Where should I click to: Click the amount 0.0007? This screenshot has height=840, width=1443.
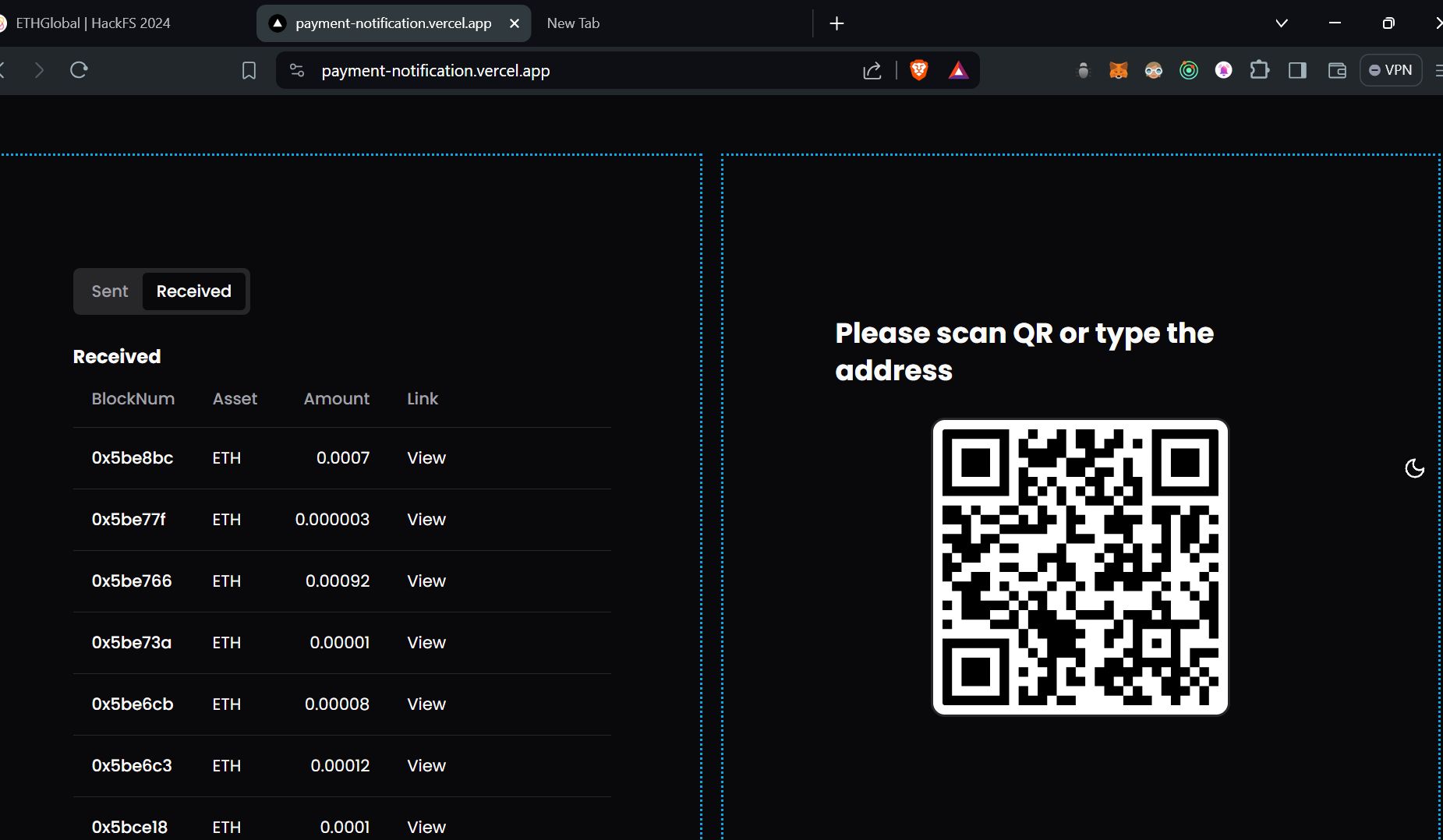[343, 458]
